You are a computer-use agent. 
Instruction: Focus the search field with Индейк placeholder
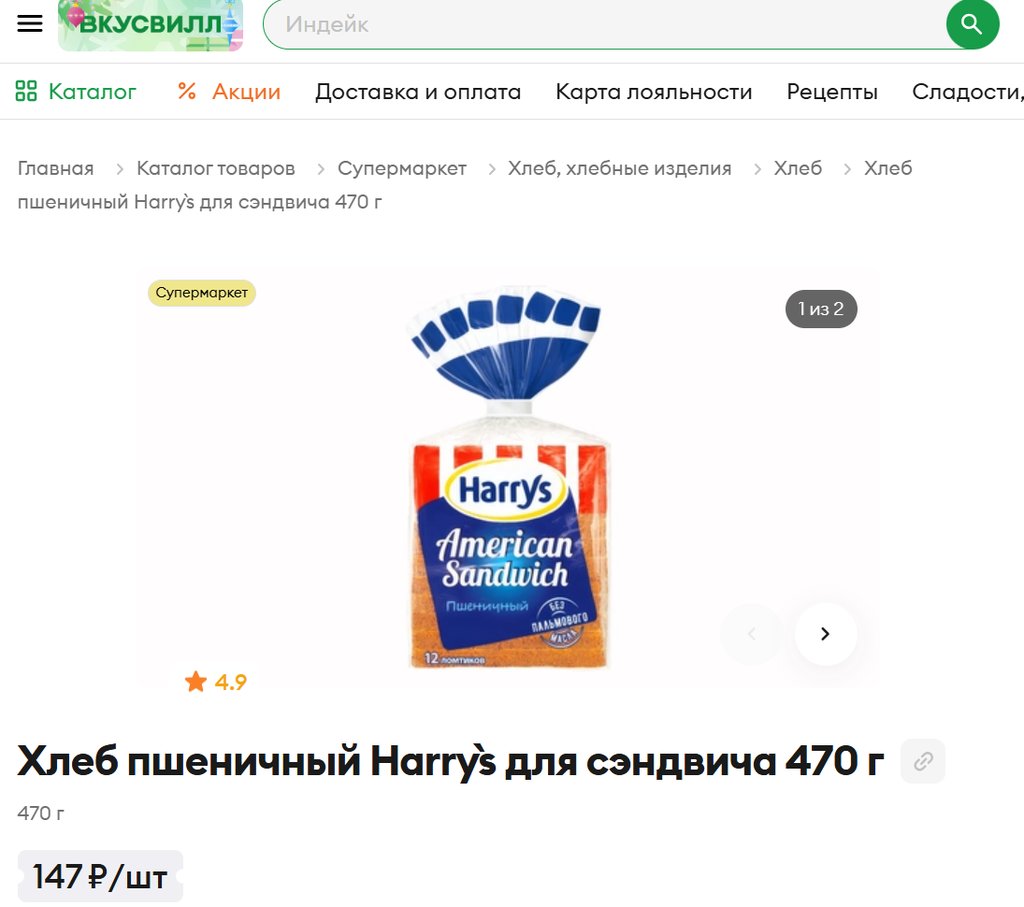604,24
